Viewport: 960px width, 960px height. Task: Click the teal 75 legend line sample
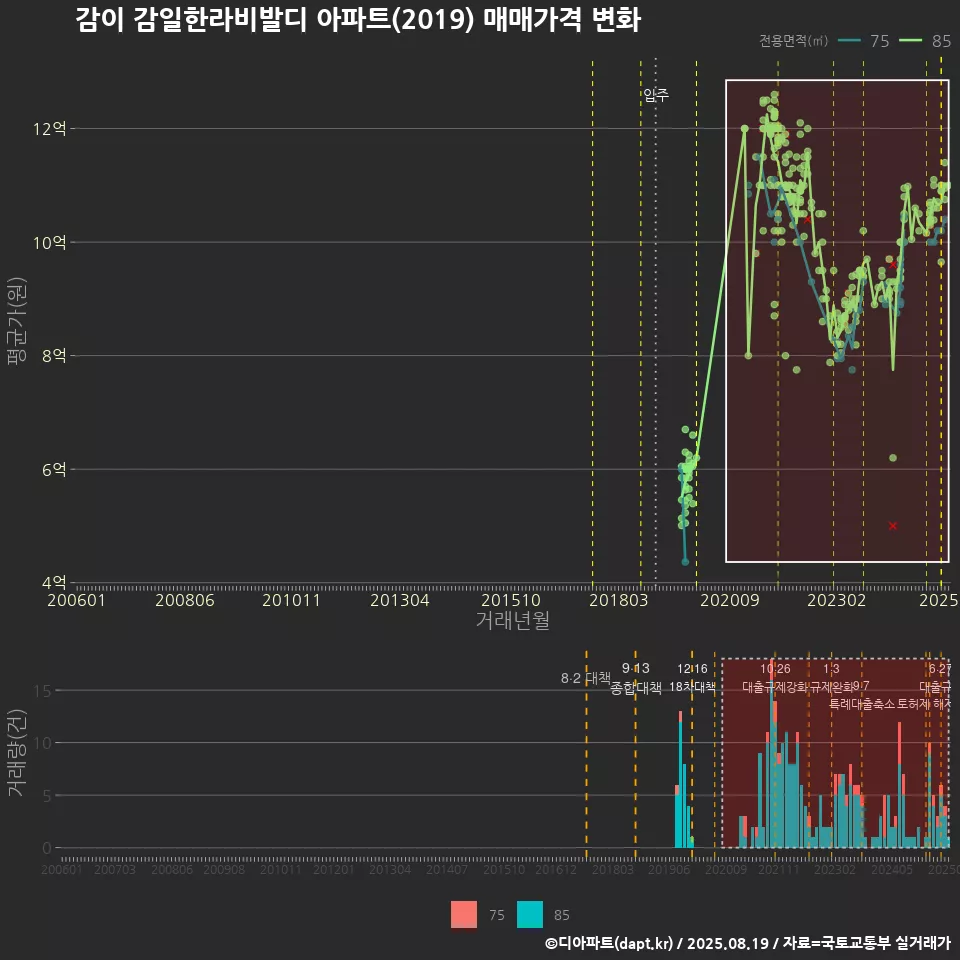849,41
